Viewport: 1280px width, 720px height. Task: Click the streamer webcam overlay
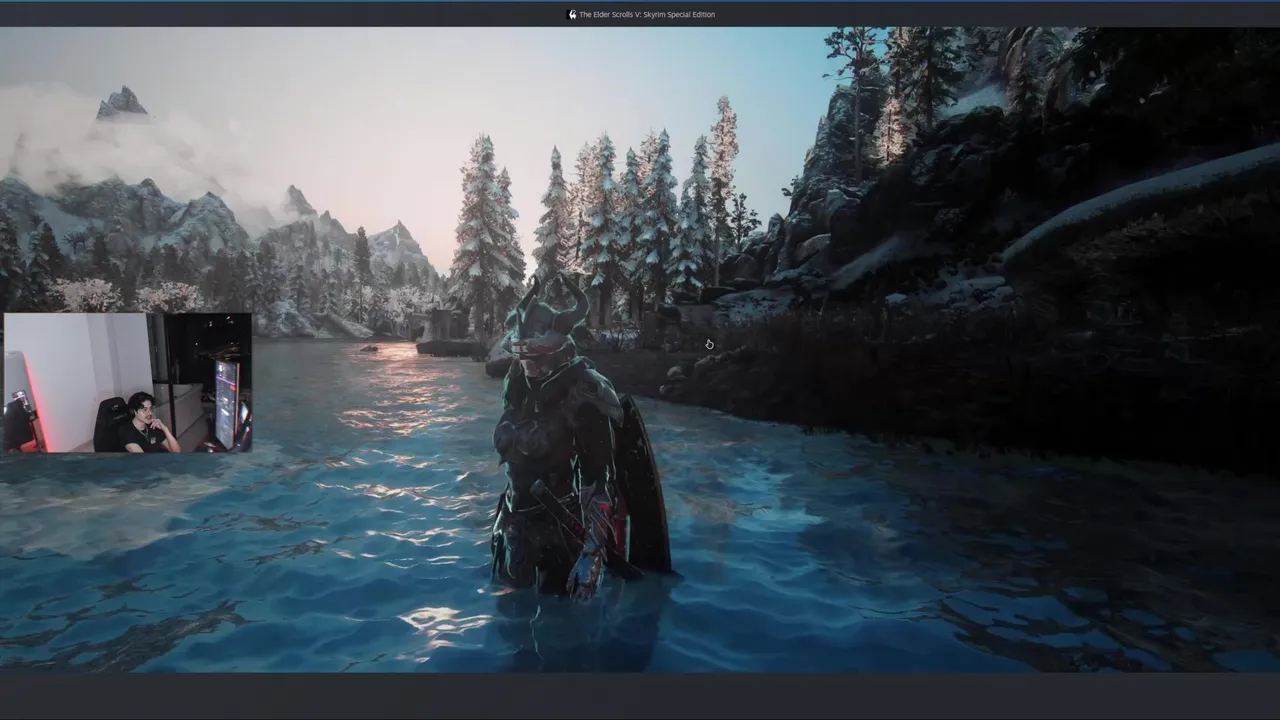[x=128, y=383]
